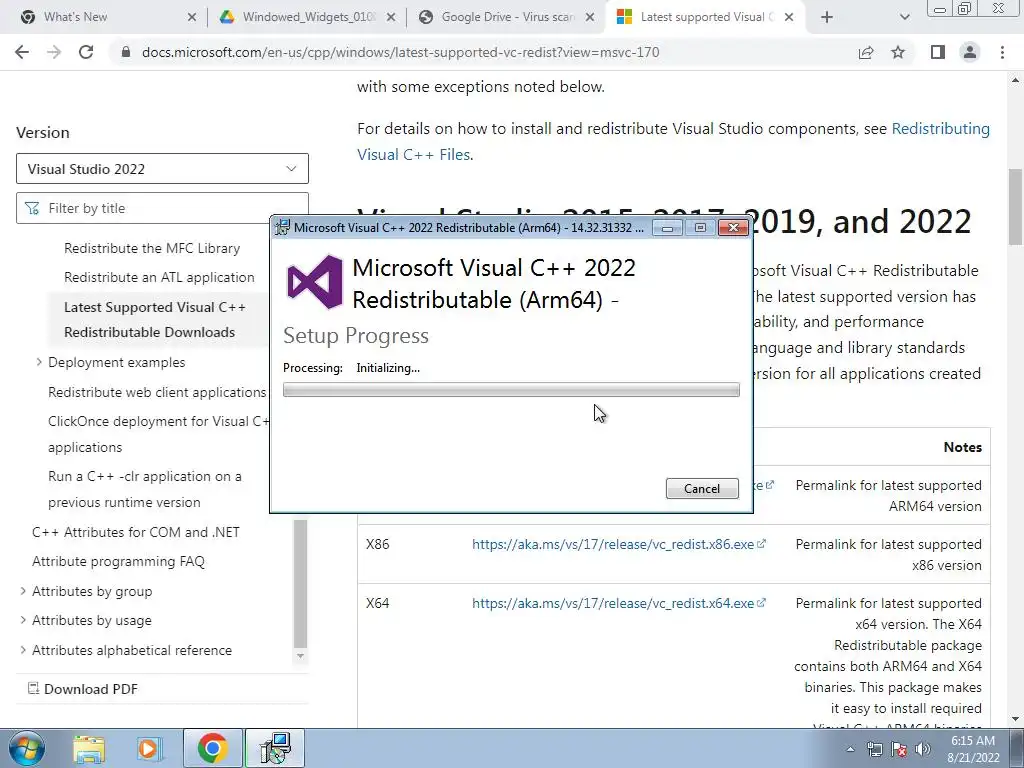Open the tab search dropdown arrow
Screen dimensions: 1024x768
(904, 17)
